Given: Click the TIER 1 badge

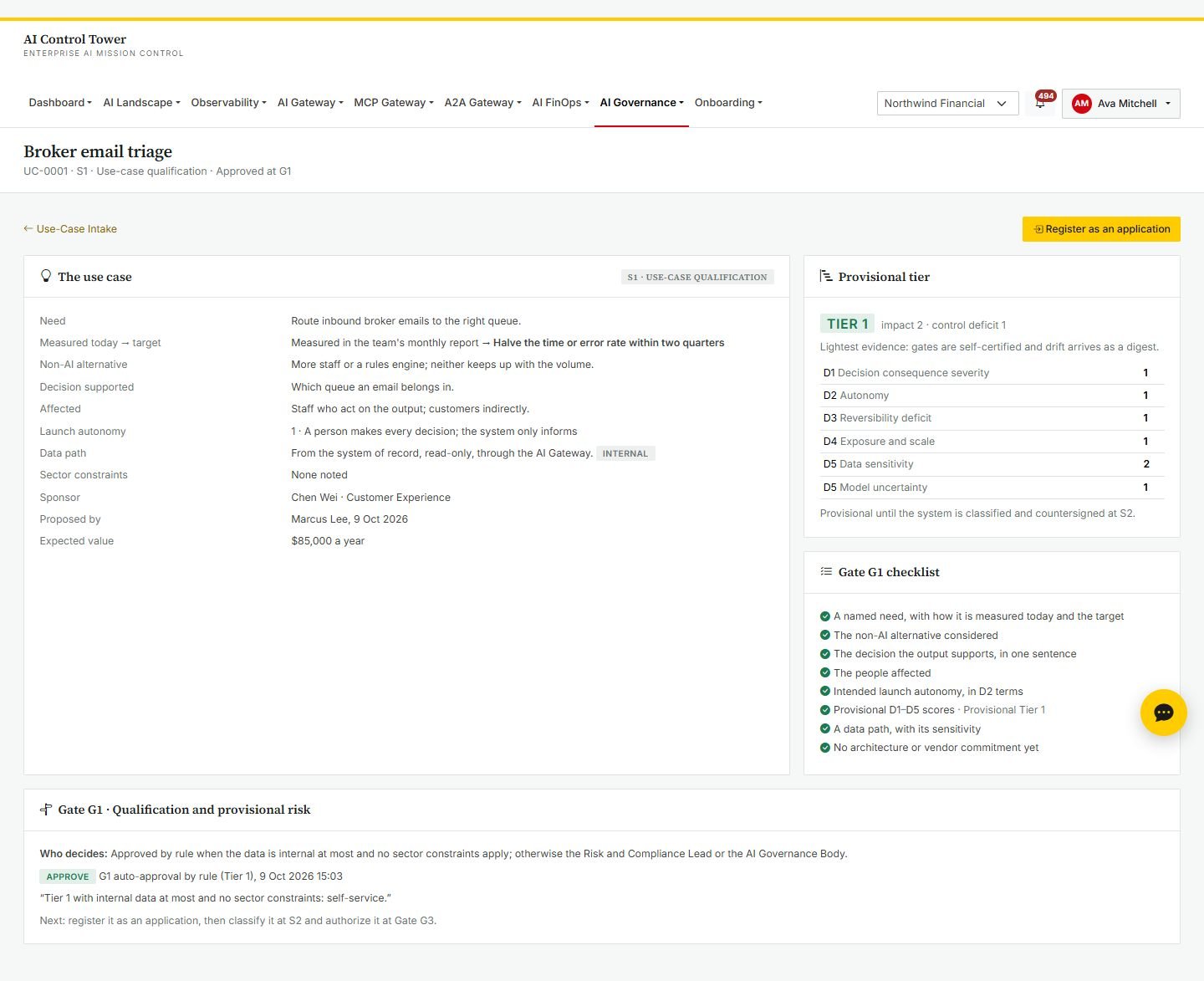Looking at the screenshot, I should click(847, 324).
